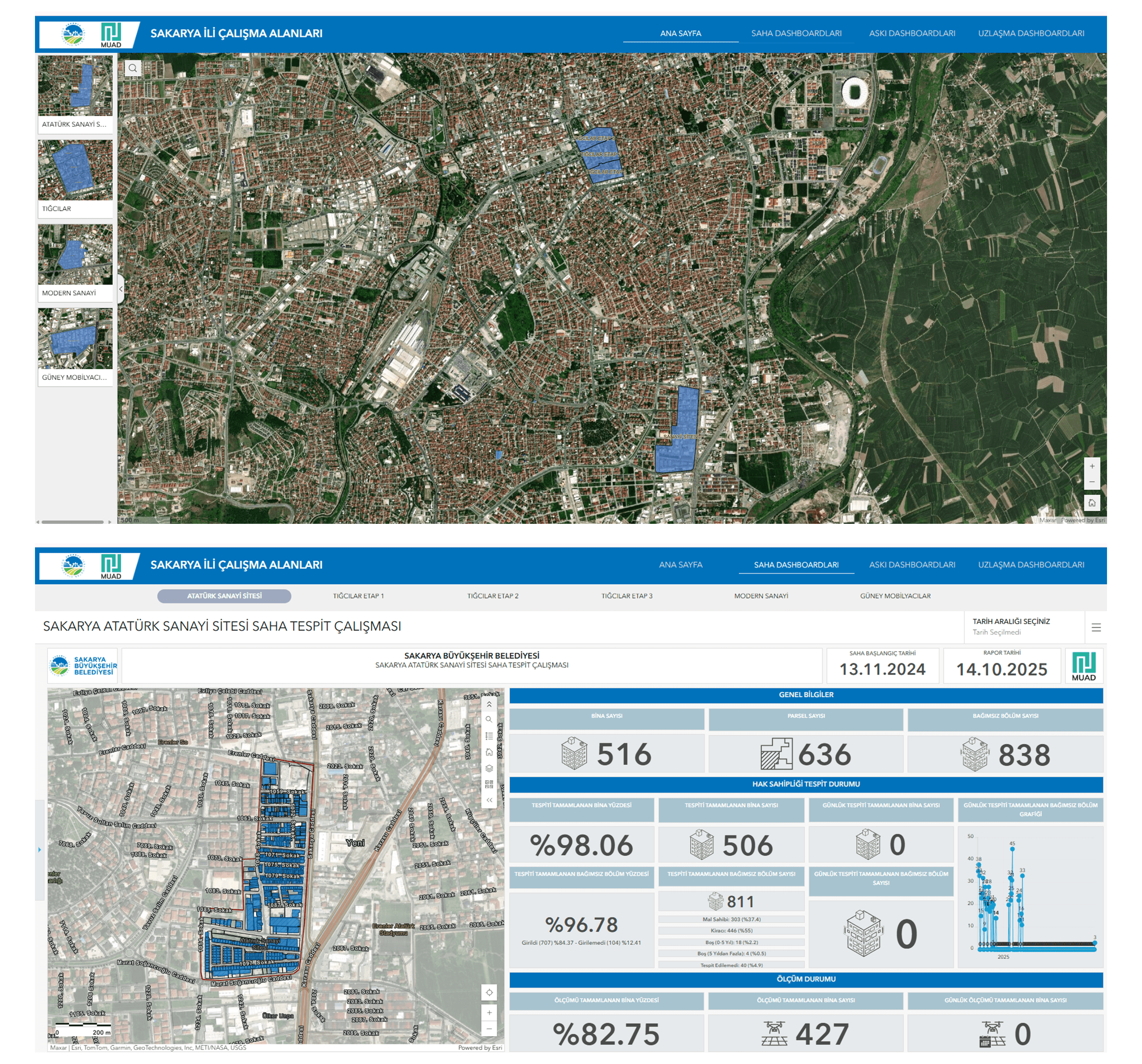Click the Tarih Seçilmedi date range field
1142x1064 pixels.
click(x=996, y=632)
